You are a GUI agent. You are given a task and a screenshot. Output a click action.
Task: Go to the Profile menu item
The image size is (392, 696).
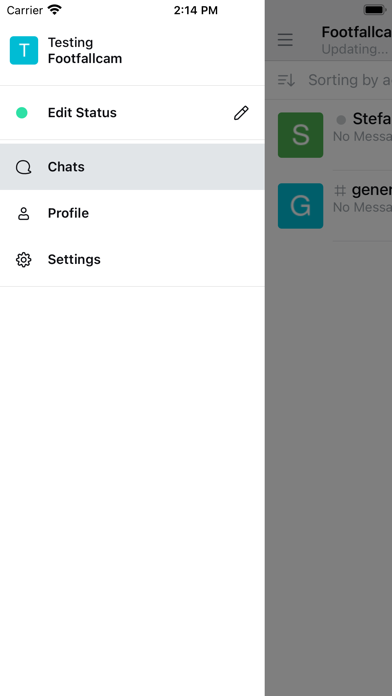[132, 214]
